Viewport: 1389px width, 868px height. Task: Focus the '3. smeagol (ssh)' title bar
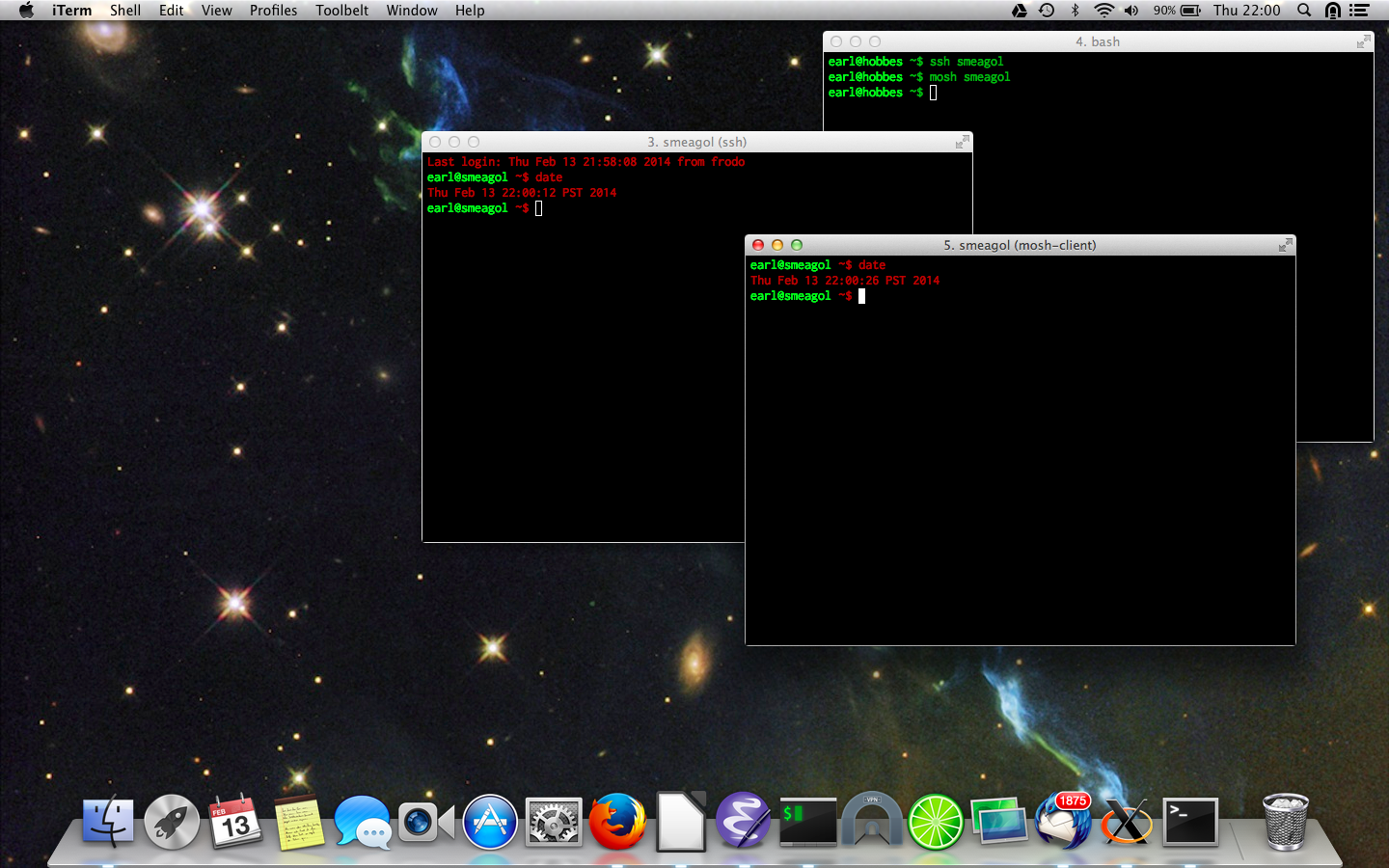pyautogui.click(x=697, y=142)
